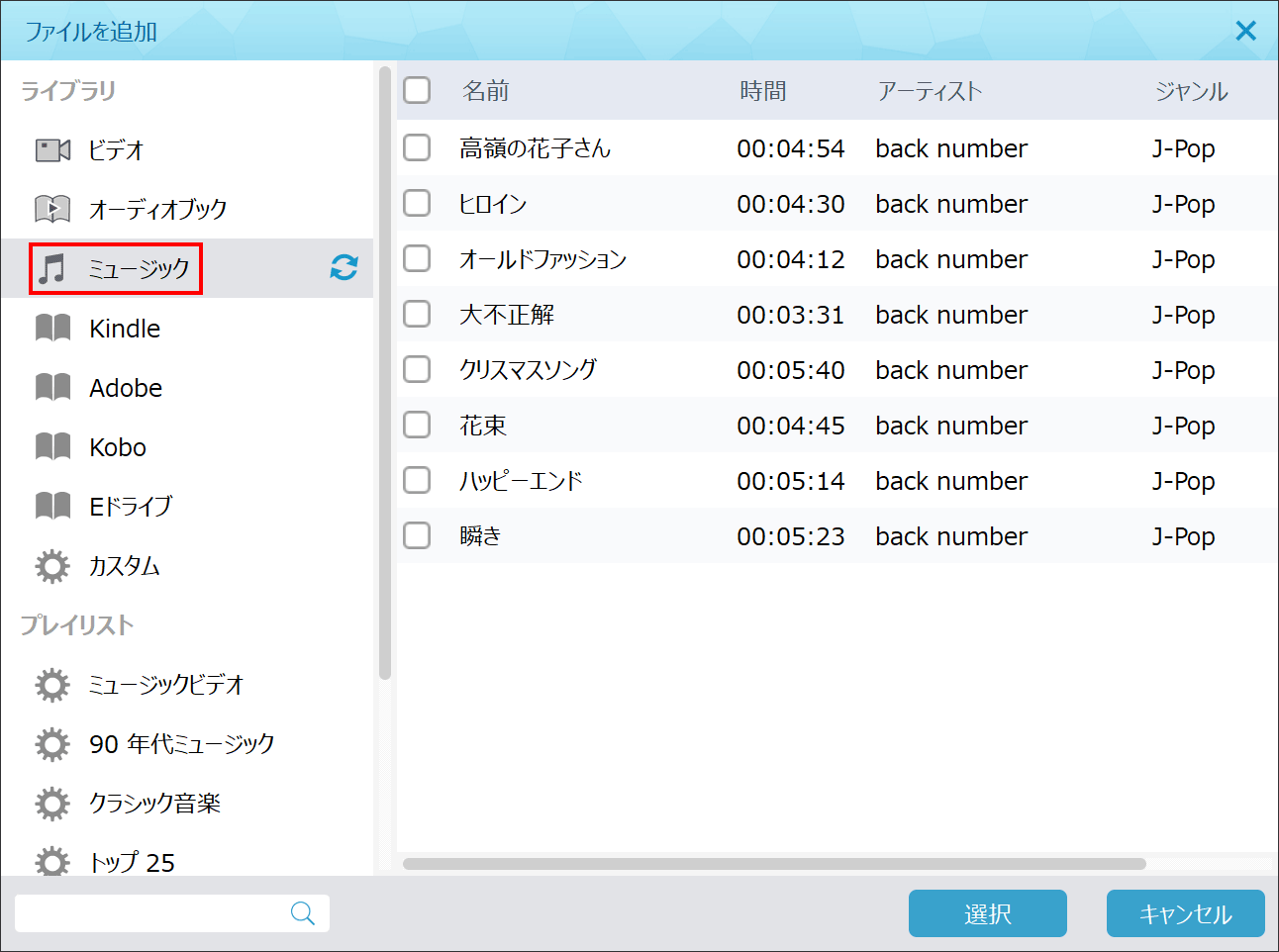1279x952 pixels.
Task: Click the book icon next to Kobo
Action: 52,446
